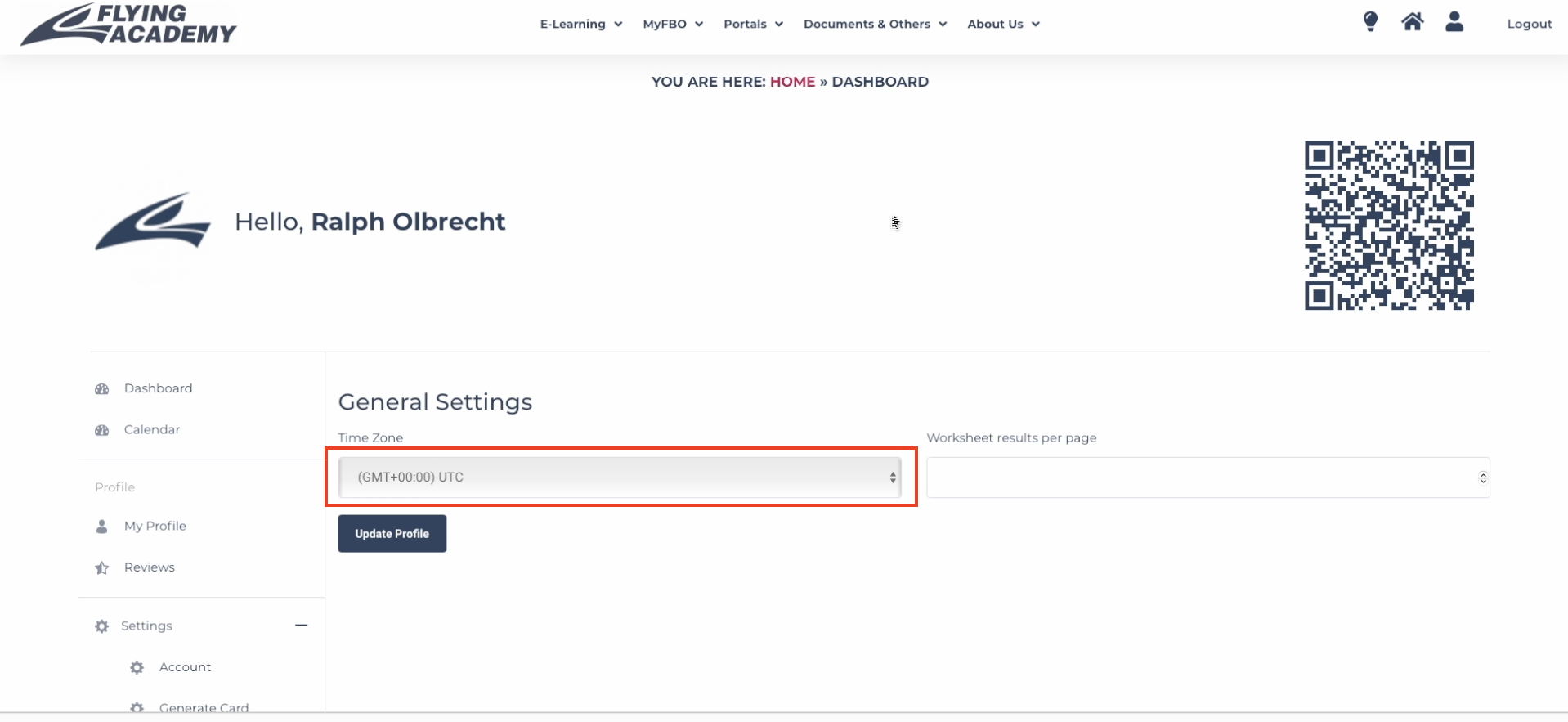The height and width of the screenshot is (722, 1568).
Task: Click the My Profile person icon
Action: (x=101, y=527)
